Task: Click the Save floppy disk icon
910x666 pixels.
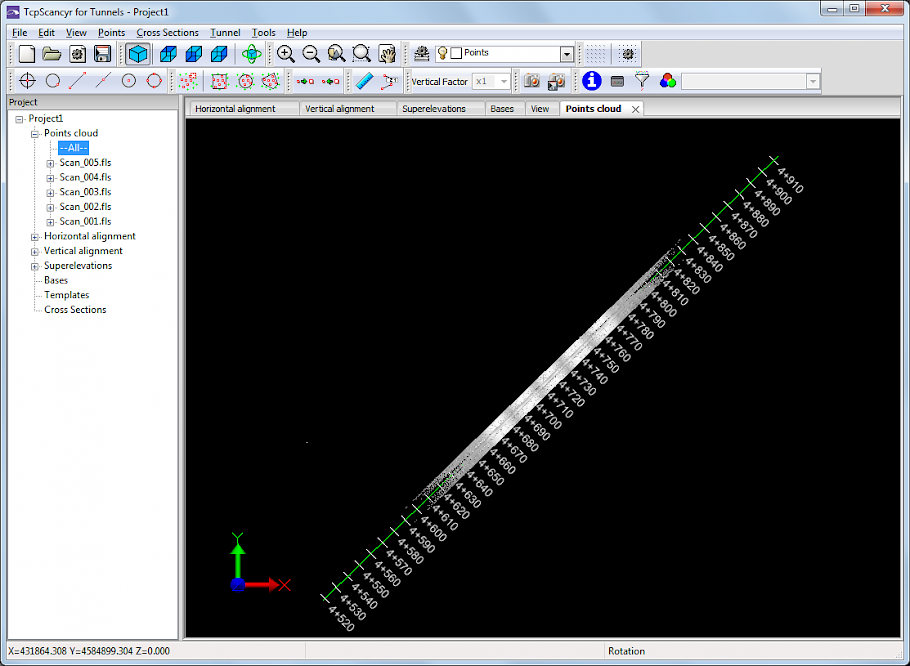Action: [102, 54]
